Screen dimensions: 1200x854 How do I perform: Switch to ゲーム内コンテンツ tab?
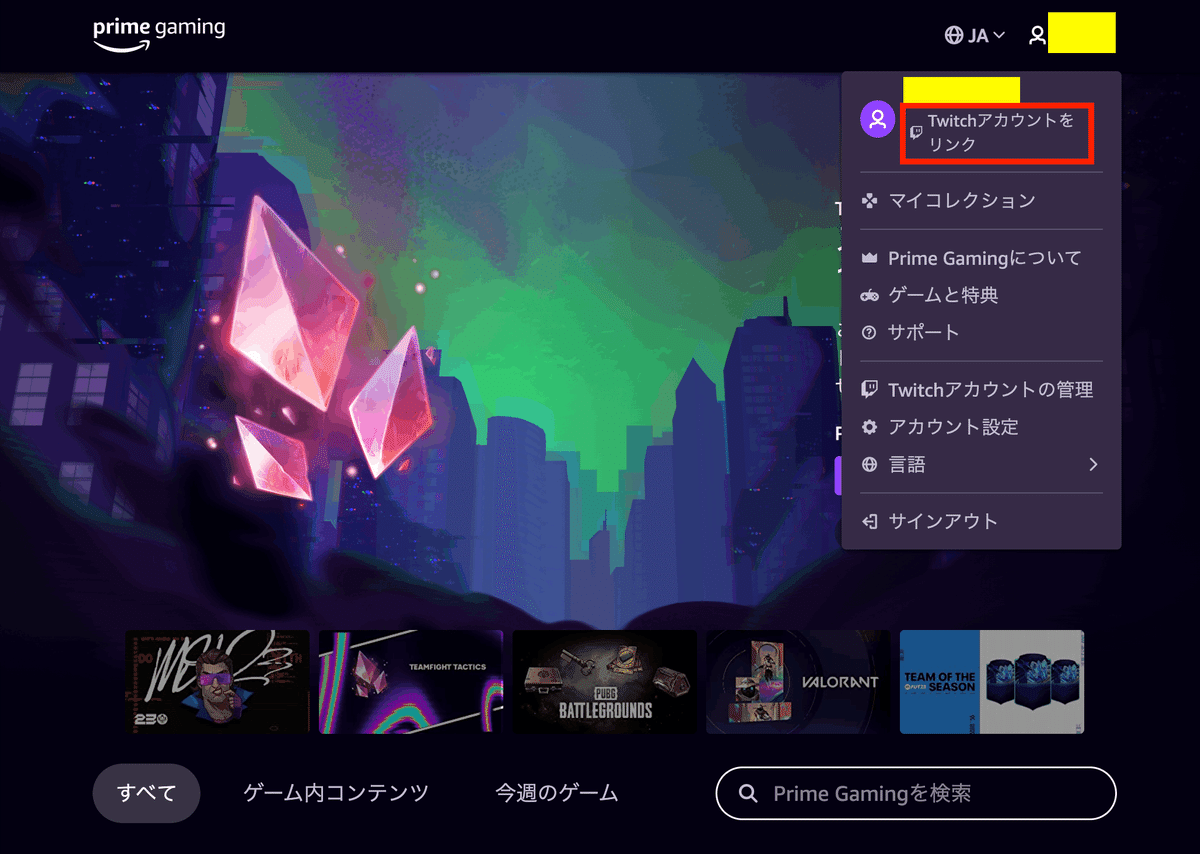336,794
